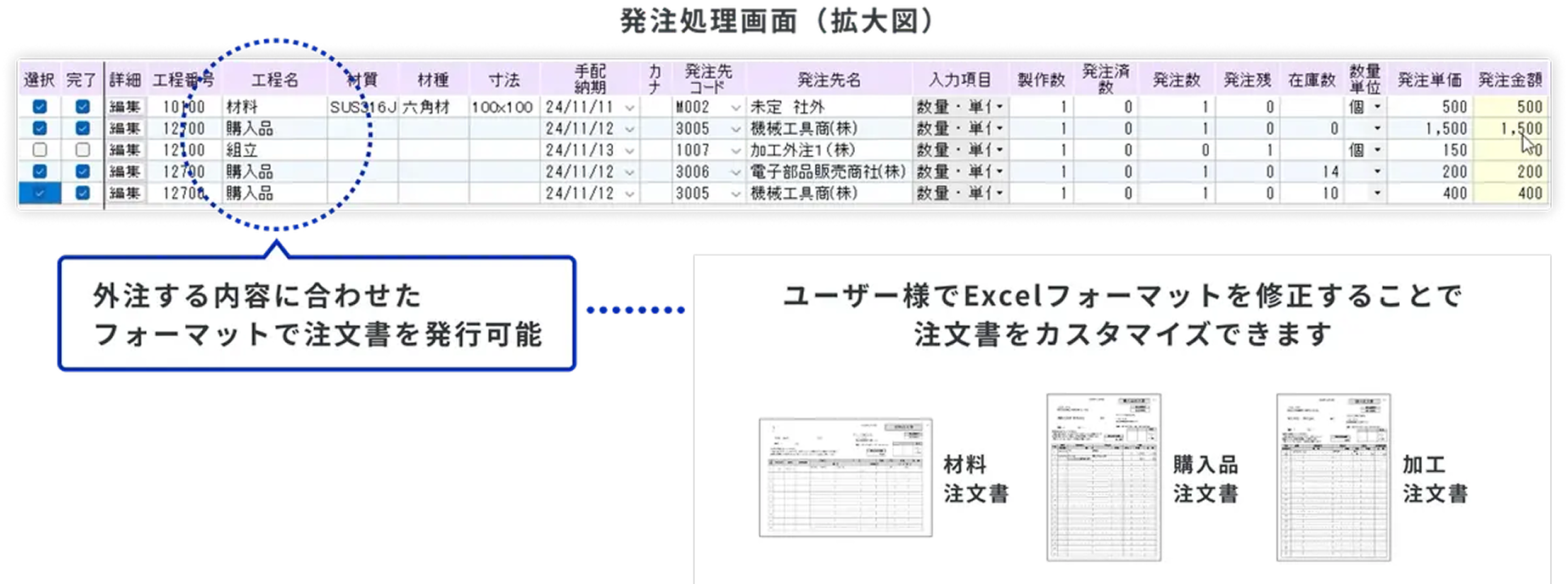Screen dimensions: 1568x584
Task: Click the 加工注文書 document thumbnail
Action: coord(1334,477)
